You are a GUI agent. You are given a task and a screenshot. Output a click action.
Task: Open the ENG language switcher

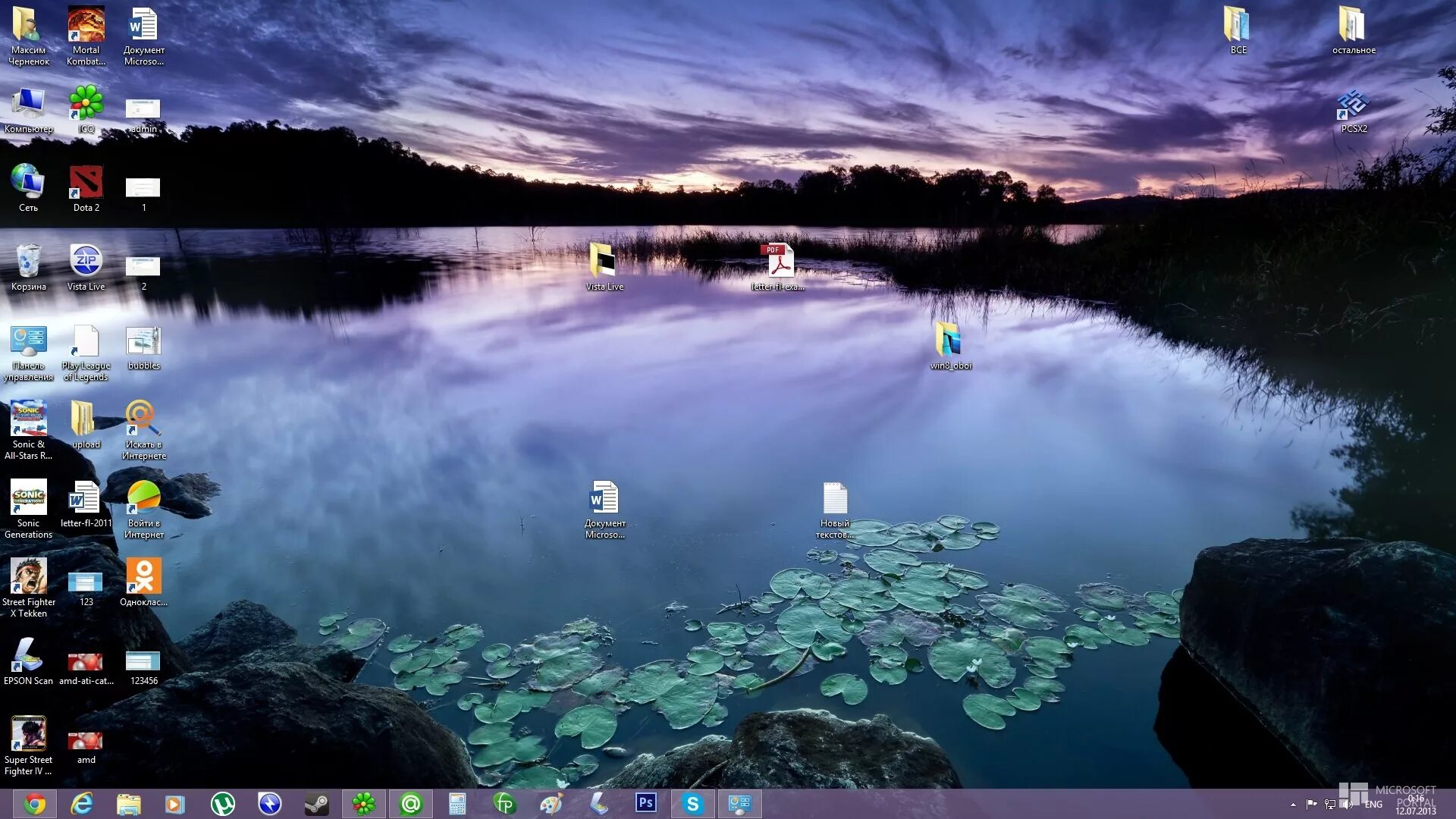[x=1373, y=805]
